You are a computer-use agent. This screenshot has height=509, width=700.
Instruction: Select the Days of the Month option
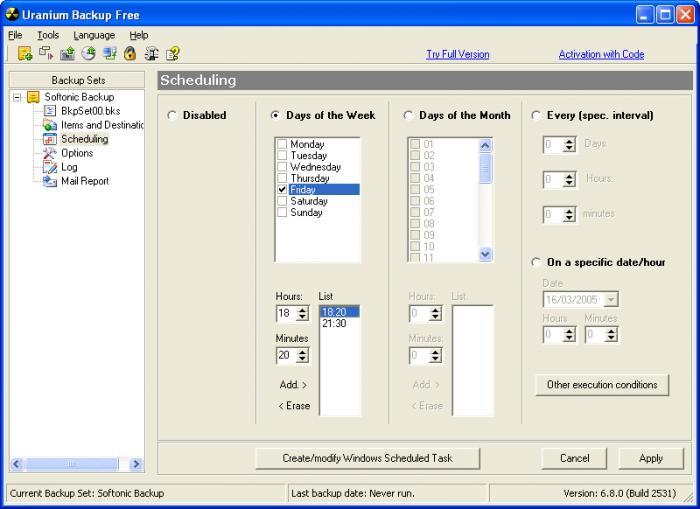coord(408,116)
